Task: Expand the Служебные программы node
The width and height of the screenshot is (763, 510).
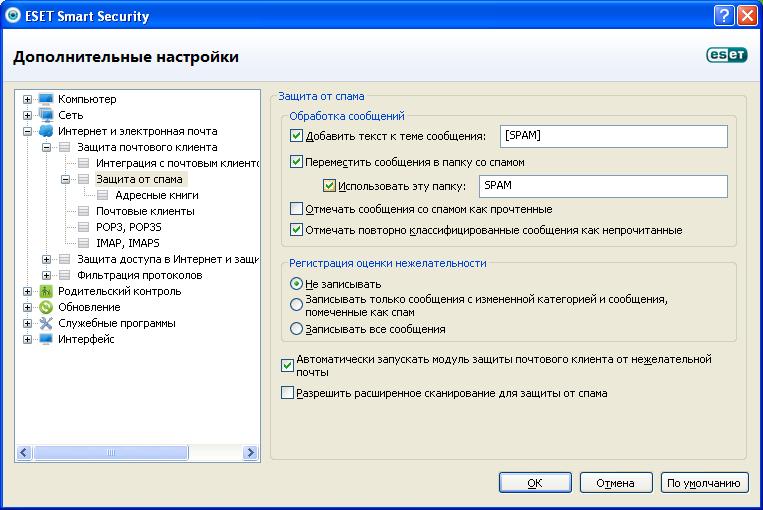Action: (27, 324)
